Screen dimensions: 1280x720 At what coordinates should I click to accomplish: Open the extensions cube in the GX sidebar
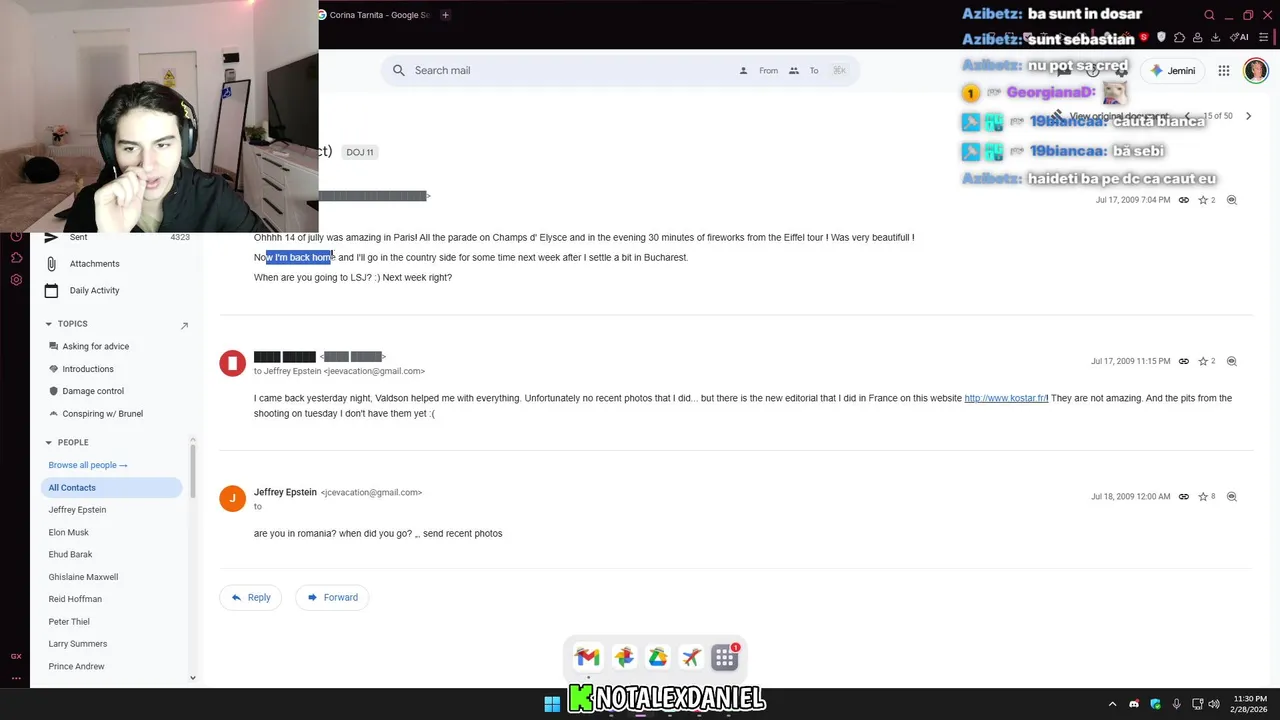tap(16, 258)
